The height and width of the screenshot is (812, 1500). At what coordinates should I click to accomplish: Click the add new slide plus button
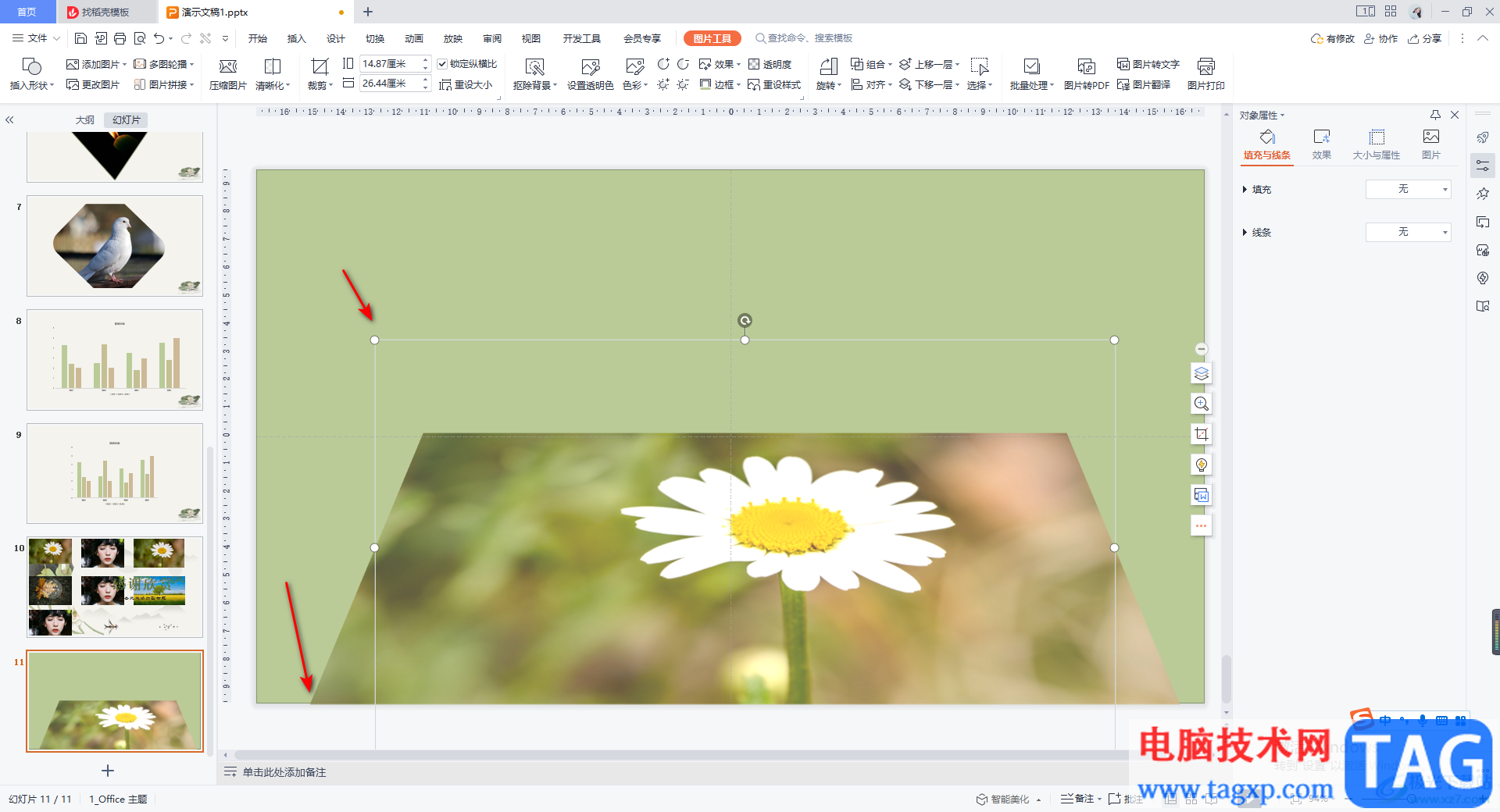(x=108, y=771)
